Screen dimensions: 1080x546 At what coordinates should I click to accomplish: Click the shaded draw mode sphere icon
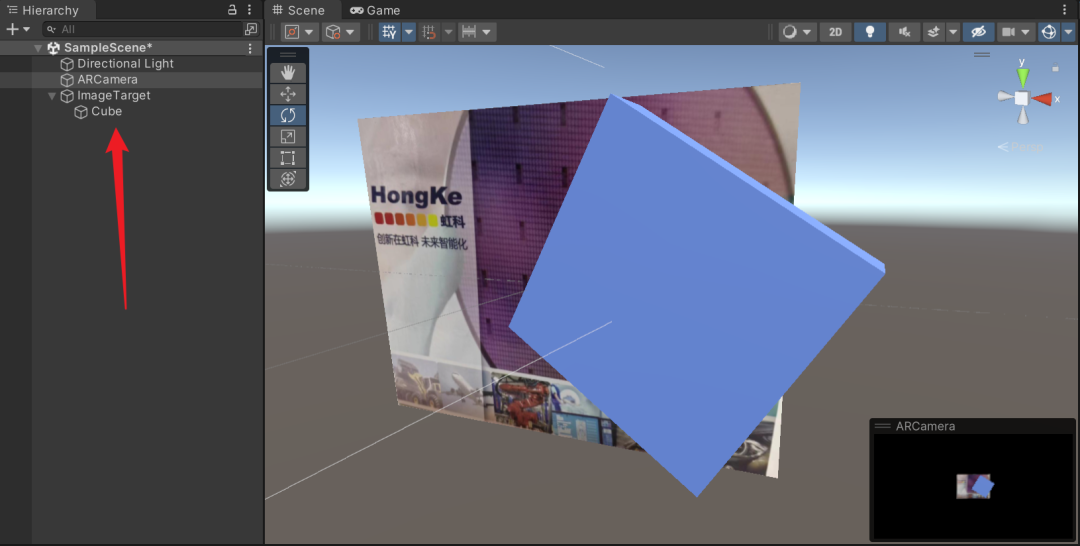(790, 32)
